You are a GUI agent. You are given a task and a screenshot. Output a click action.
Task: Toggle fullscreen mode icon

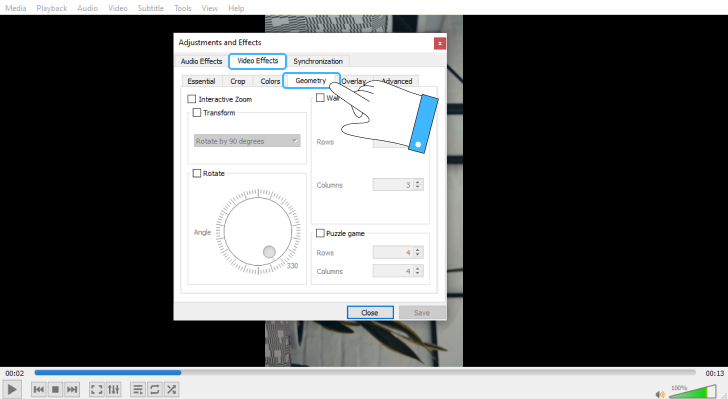coord(96,389)
